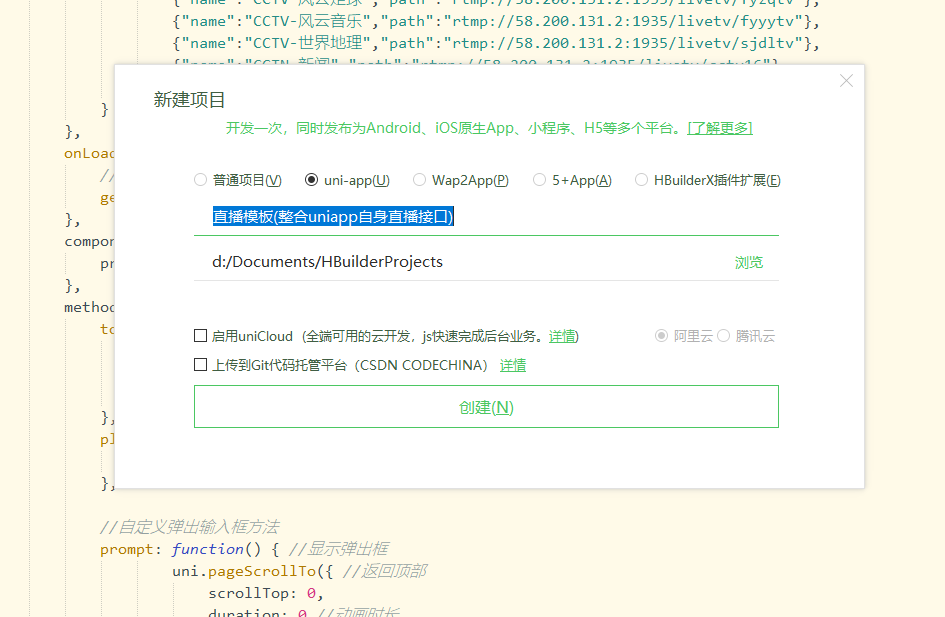Enable the 启用uniCloud checkbox
Screen dimensions: 945x617
pyautogui.click(x=201, y=336)
